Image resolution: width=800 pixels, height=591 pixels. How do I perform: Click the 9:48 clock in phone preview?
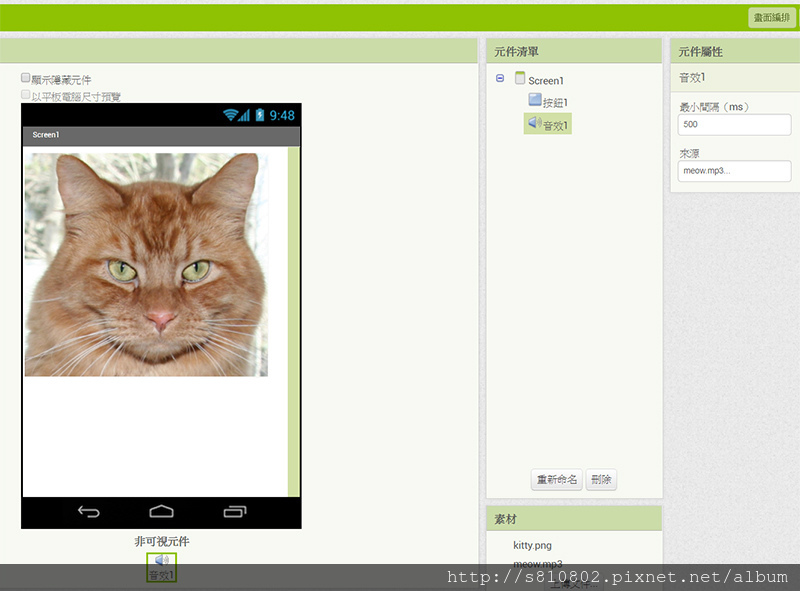point(282,116)
